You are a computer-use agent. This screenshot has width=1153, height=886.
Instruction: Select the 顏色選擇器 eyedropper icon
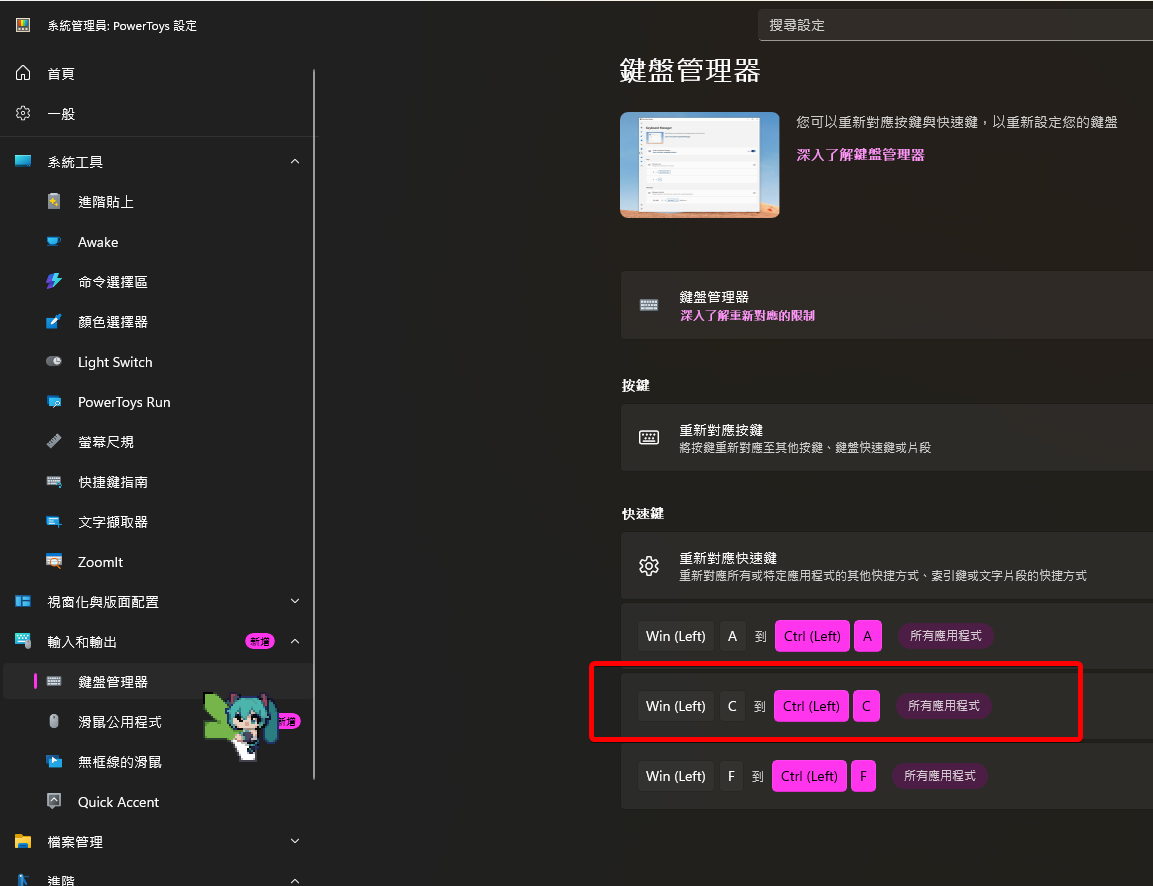[54, 321]
